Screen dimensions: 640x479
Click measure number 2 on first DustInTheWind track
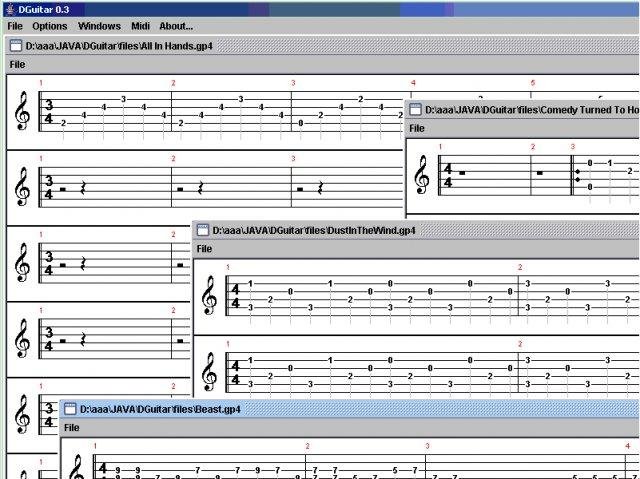point(520,267)
